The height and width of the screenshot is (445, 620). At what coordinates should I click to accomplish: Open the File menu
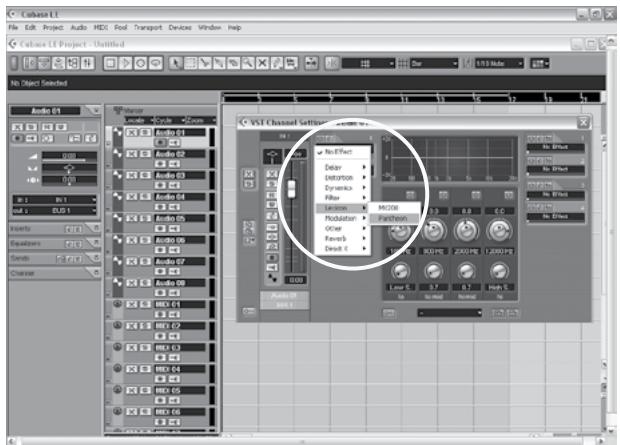13,27
